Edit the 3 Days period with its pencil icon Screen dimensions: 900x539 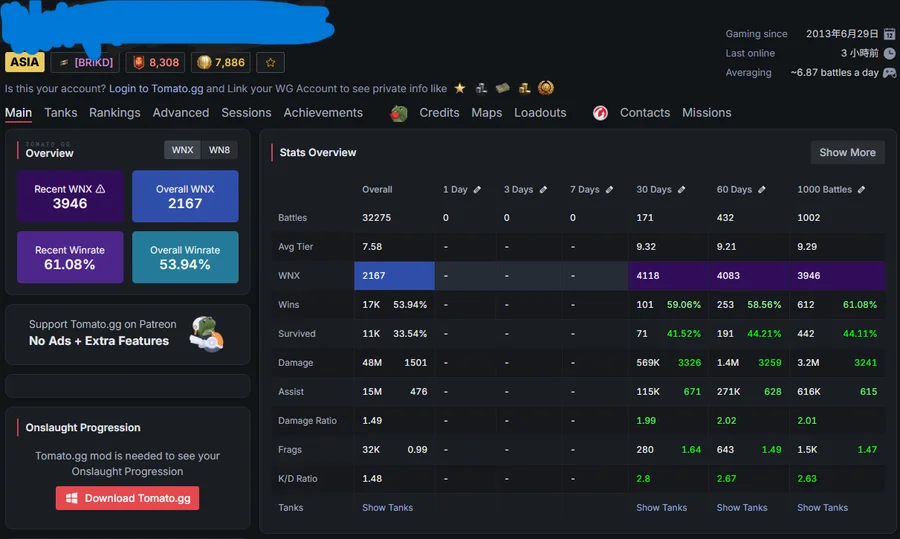543,189
